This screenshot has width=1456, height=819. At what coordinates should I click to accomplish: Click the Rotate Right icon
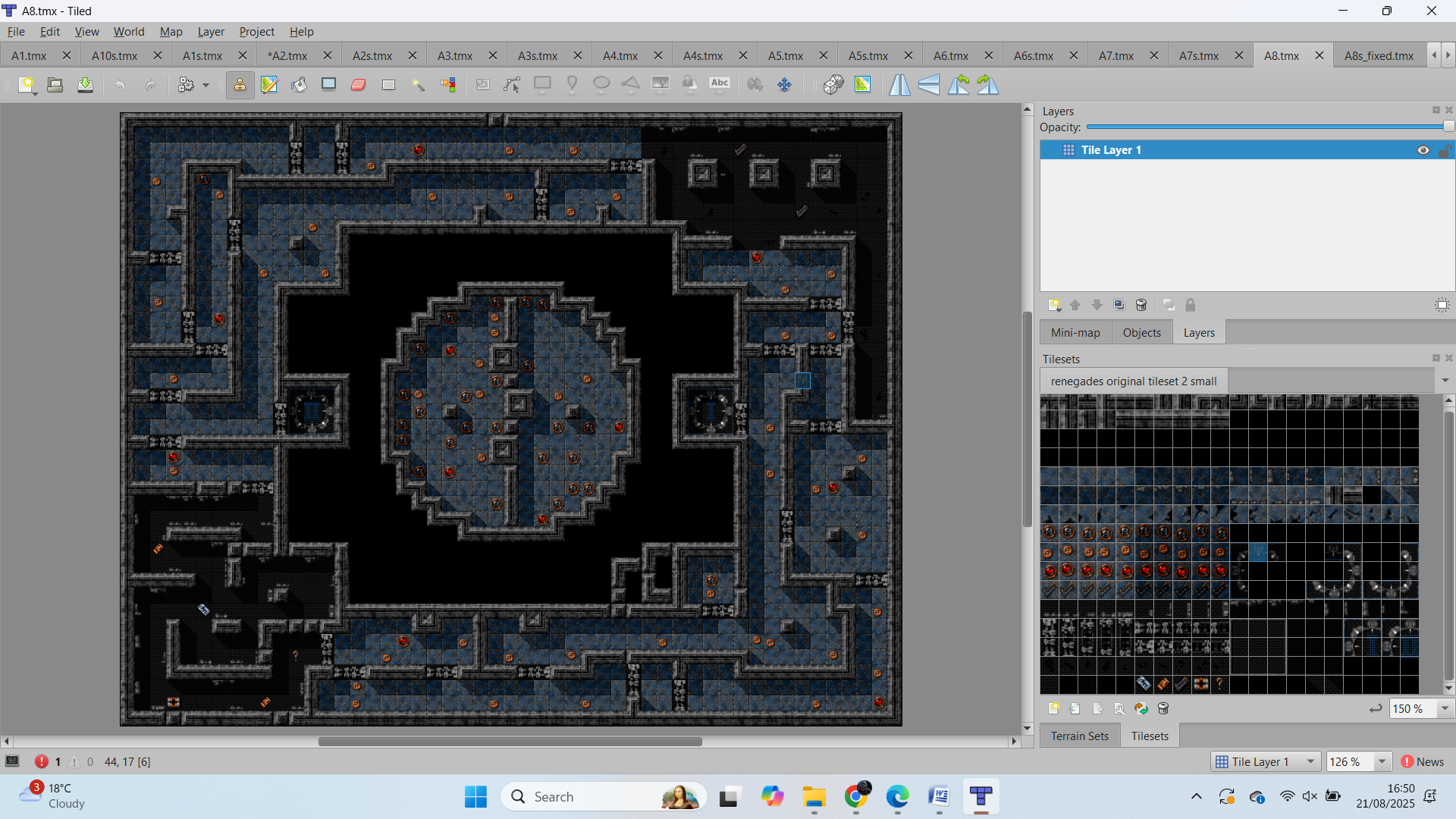988,85
